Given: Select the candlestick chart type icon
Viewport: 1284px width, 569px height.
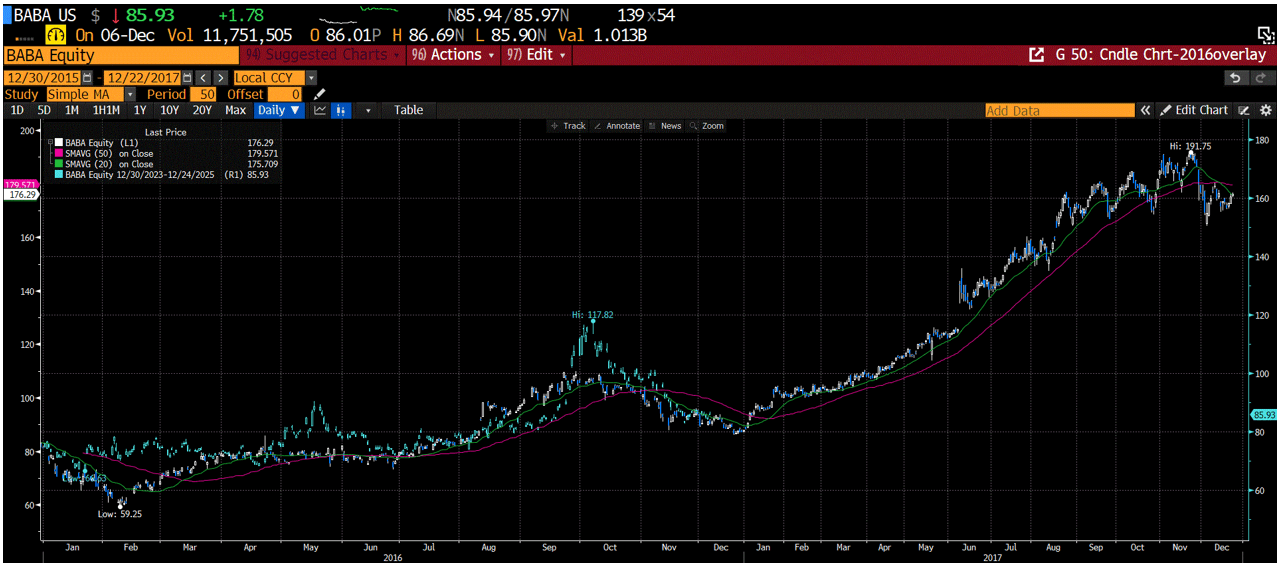Looking at the screenshot, I should (x=342, y=110).
